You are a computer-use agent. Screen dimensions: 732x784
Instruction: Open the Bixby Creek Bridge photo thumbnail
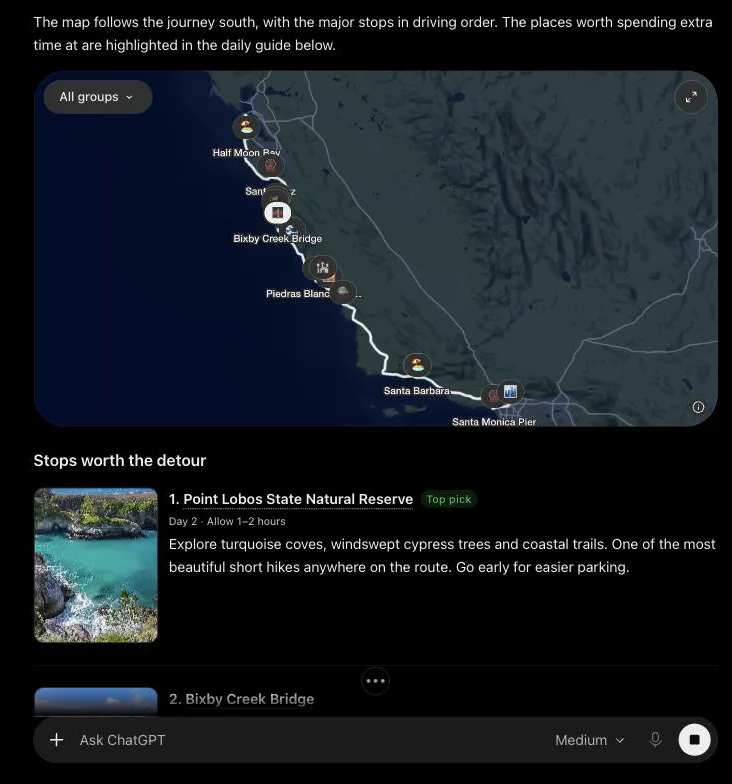[96, 702]
